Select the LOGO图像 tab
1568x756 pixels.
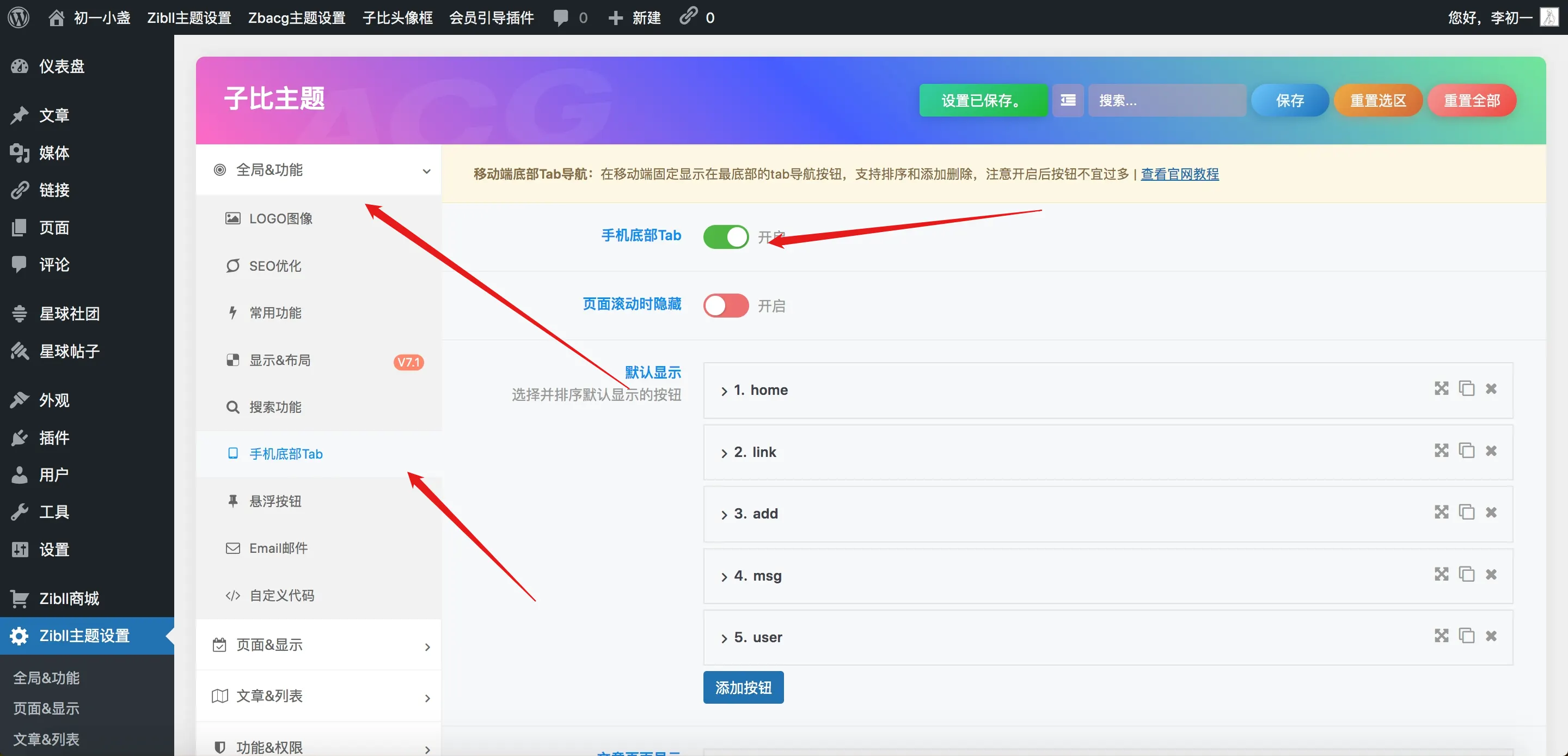(318, 219)
